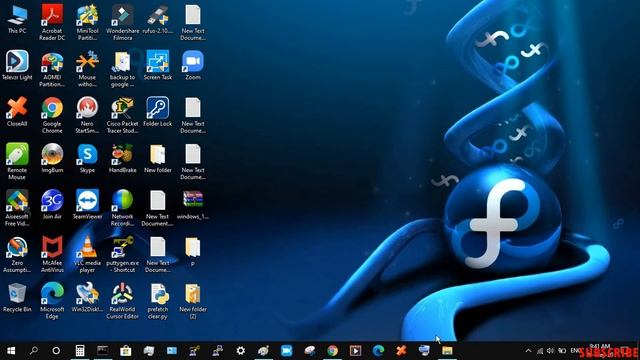Viewport: 640px width, 360px height.
Task: Open Google Chrome from the taskbar
Action: tap(333, 351)
